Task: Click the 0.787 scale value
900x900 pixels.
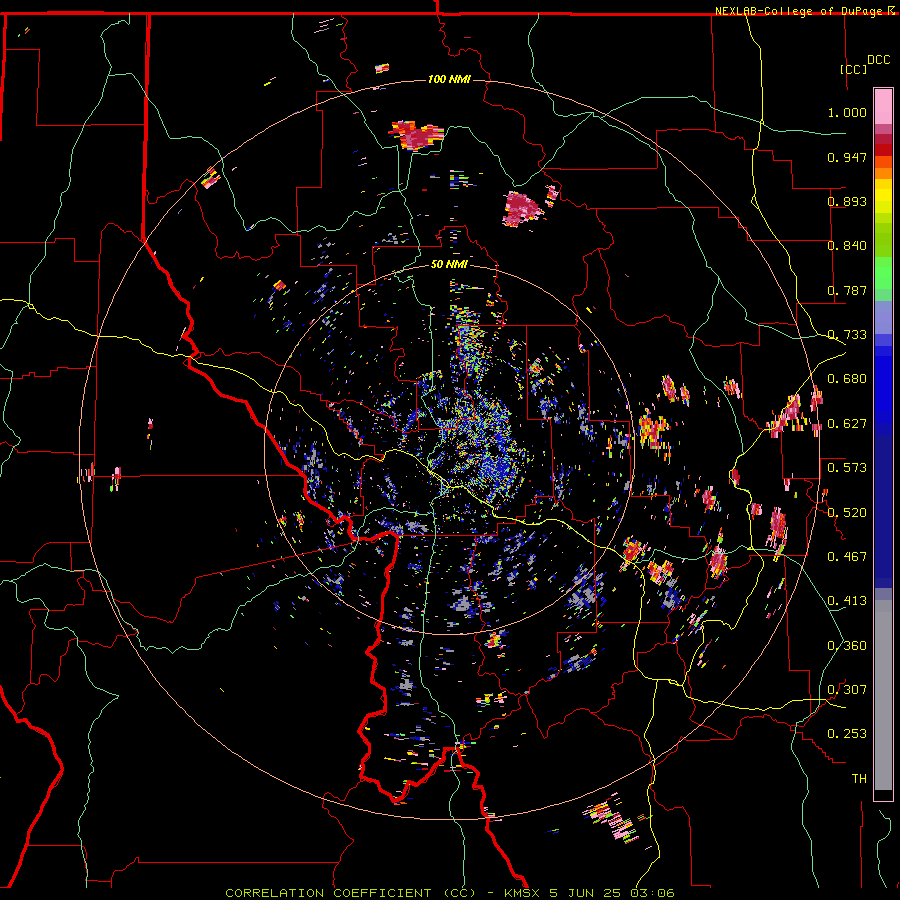Action: click(847, 290)
